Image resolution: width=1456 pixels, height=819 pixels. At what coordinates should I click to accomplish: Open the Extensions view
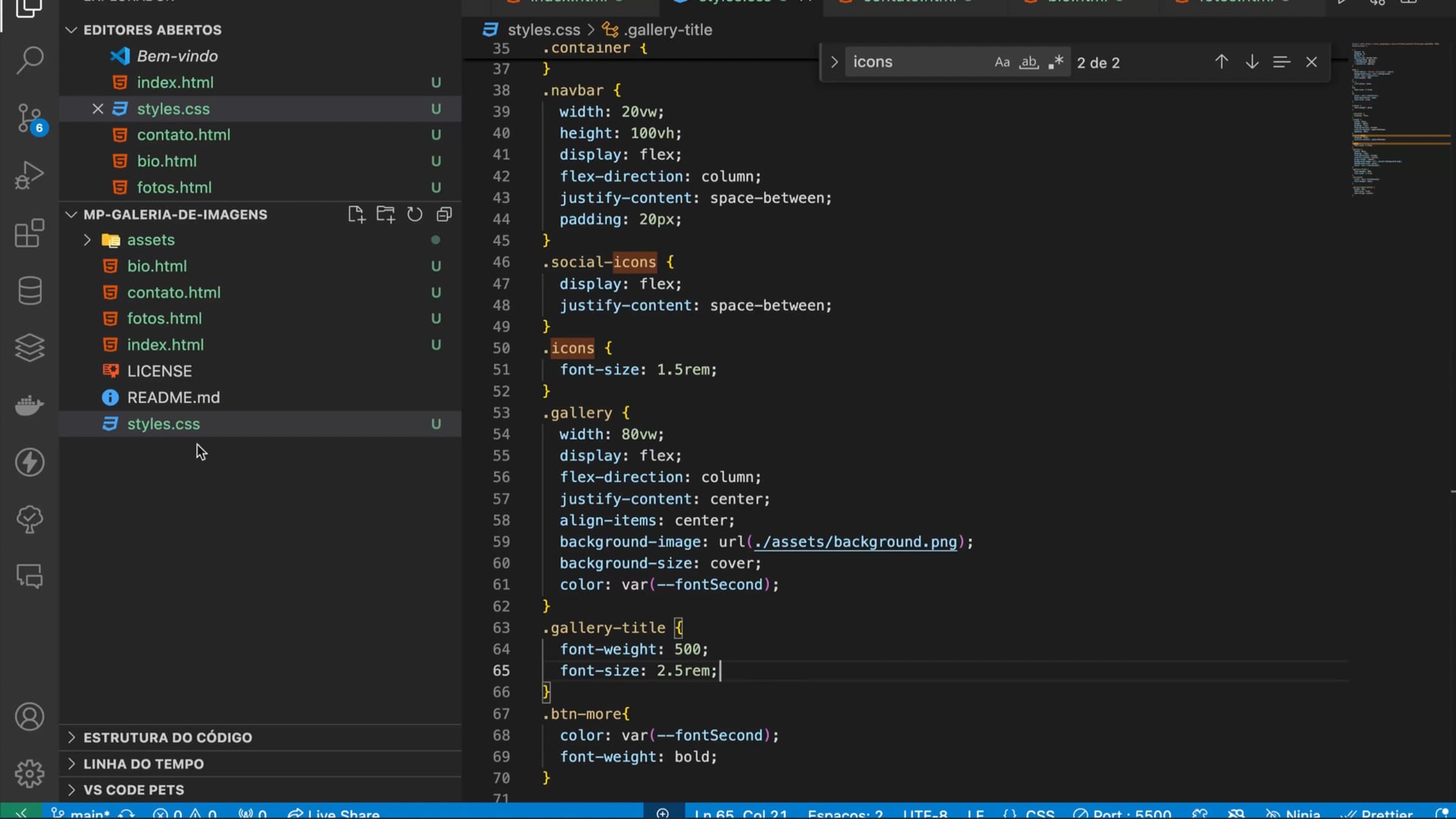pyautogui.click(x=30, y=234)
